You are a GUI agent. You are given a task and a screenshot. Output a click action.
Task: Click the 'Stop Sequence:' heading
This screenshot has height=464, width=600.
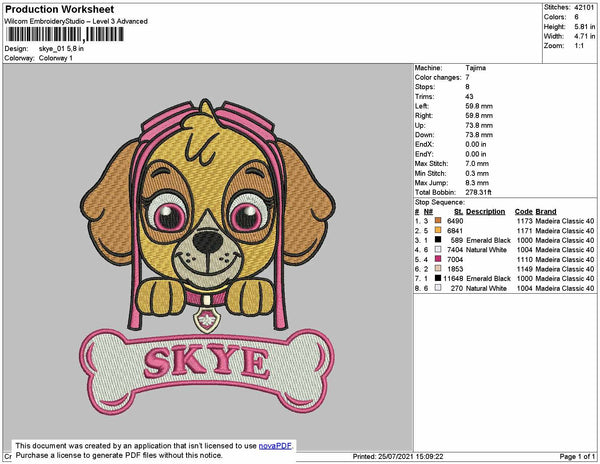pyautogui.click(x=440, y=202)
